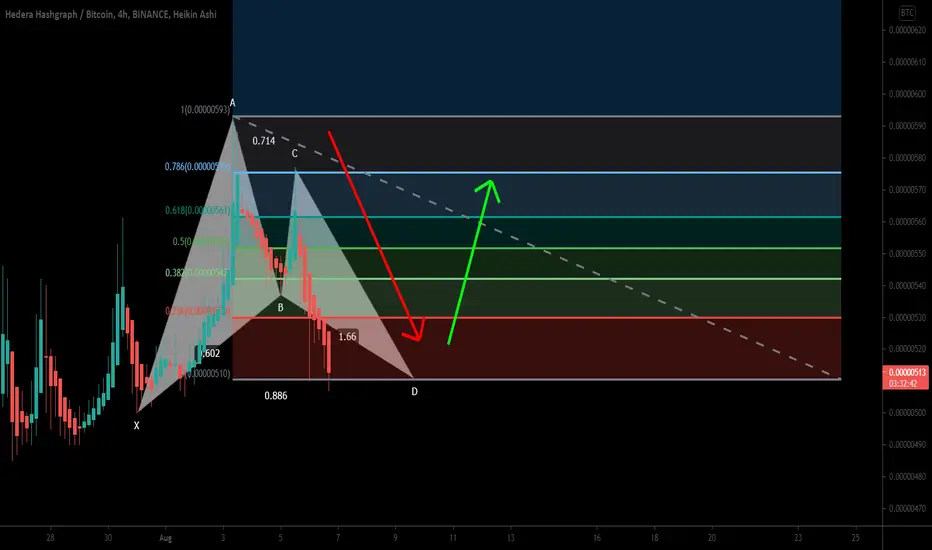
Task: Click the date label 20 on the time axis
Action: [712, 538]
